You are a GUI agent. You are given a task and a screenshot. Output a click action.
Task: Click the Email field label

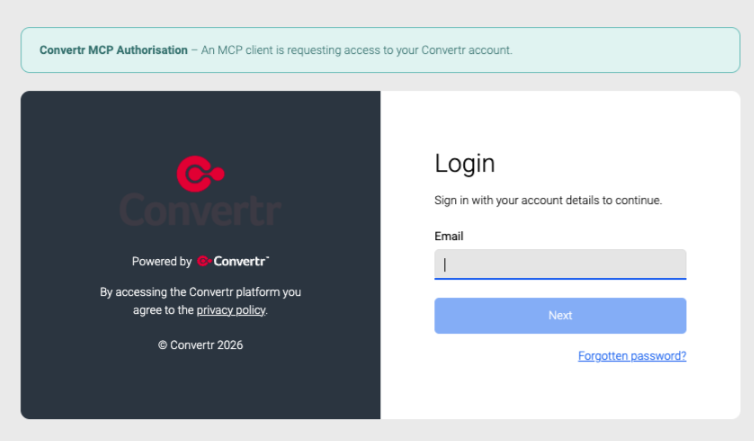pyautogui.click(x=449, y=236)
